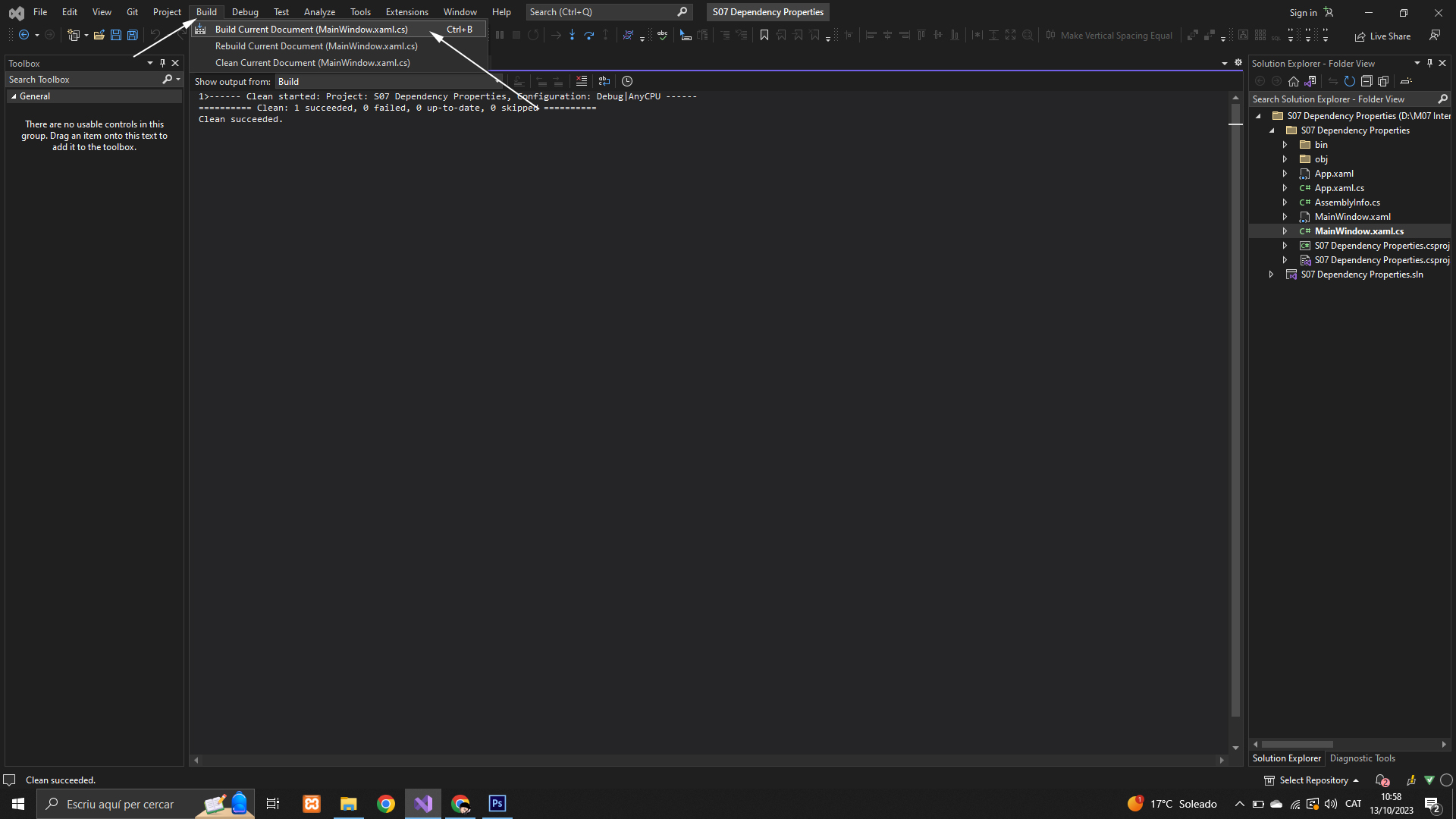Click Home icon in Solution Explorer
Viewport: 1456px width, 819px height.
pos(1294,81)
